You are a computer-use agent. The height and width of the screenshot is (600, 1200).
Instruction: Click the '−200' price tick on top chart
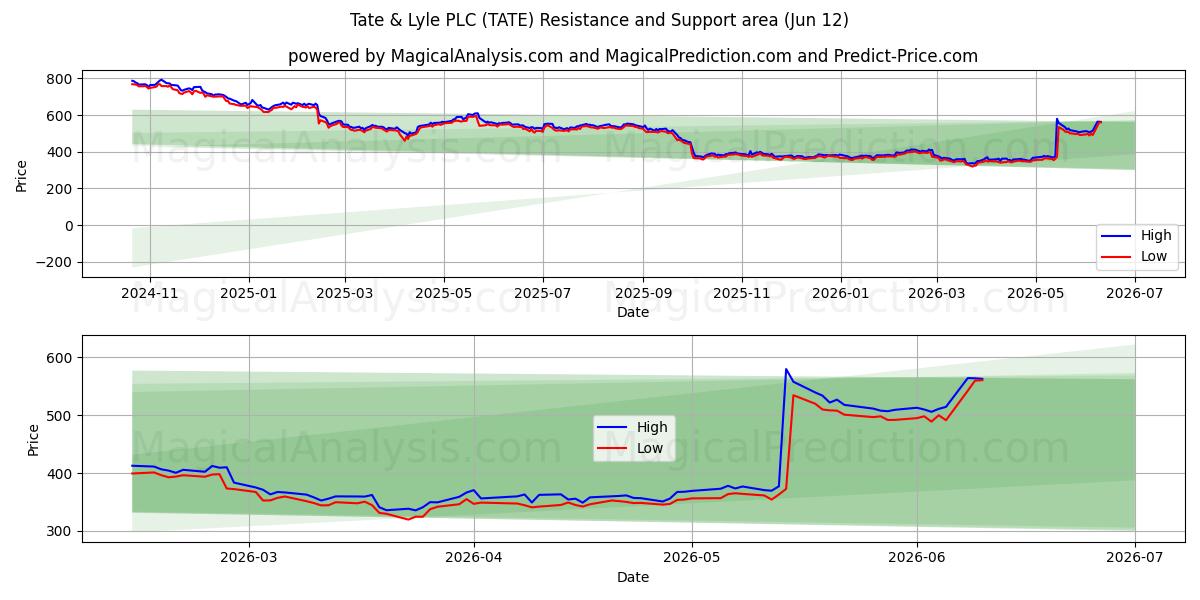coord(54,263)
